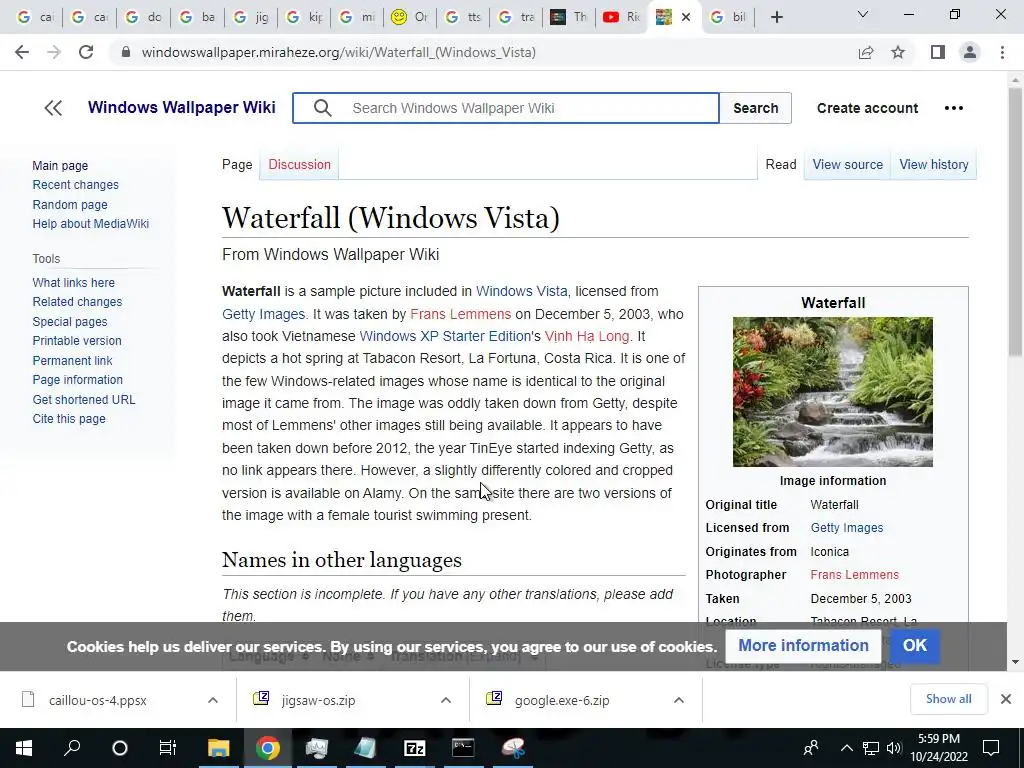Screen dimensions: 1024x768
Task: Open a Random page
Action: tap(70, 204)
